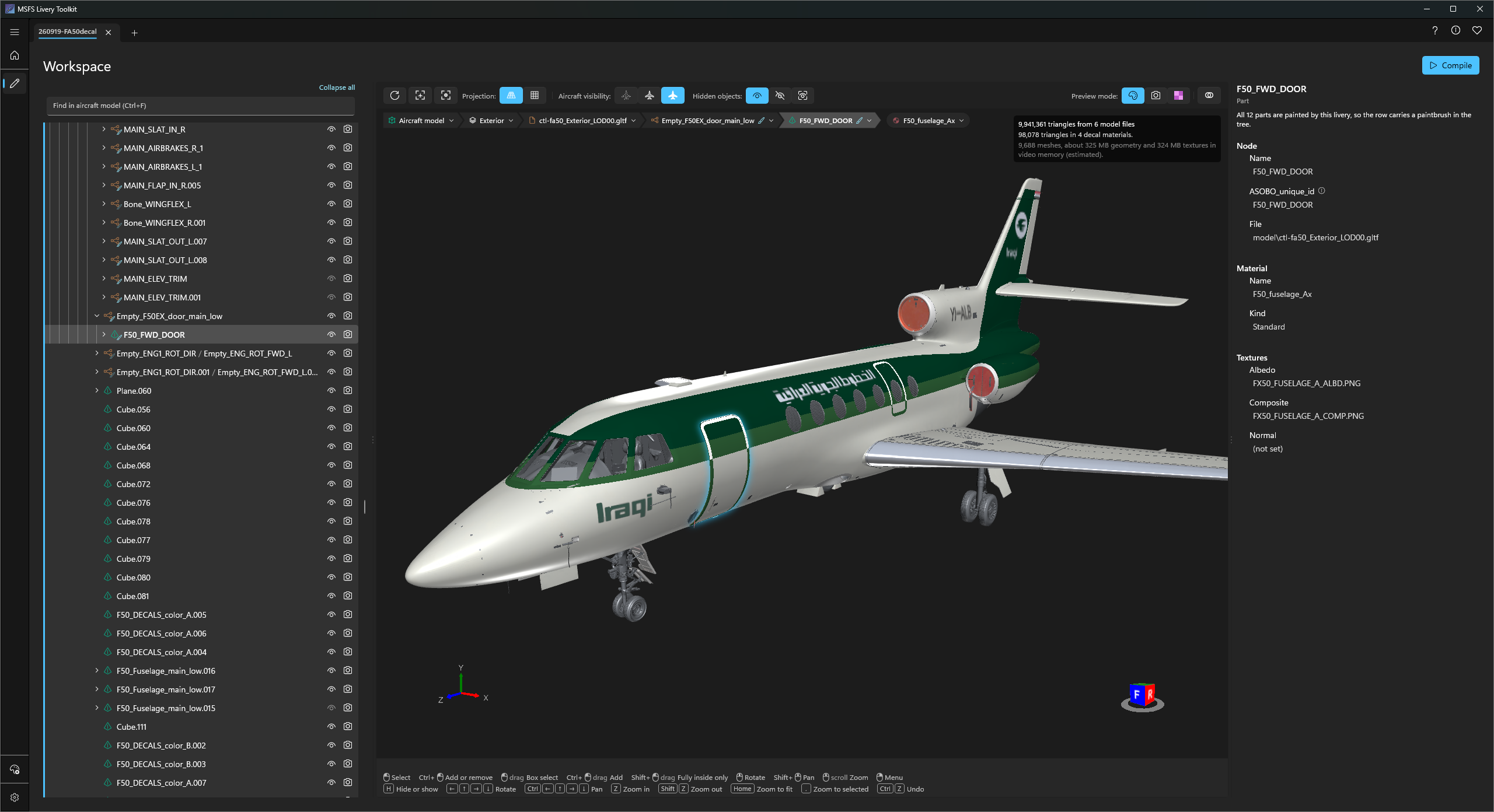Focus the Find in aircraft model field
1494x812 pixels.
[x=201, y=106]
